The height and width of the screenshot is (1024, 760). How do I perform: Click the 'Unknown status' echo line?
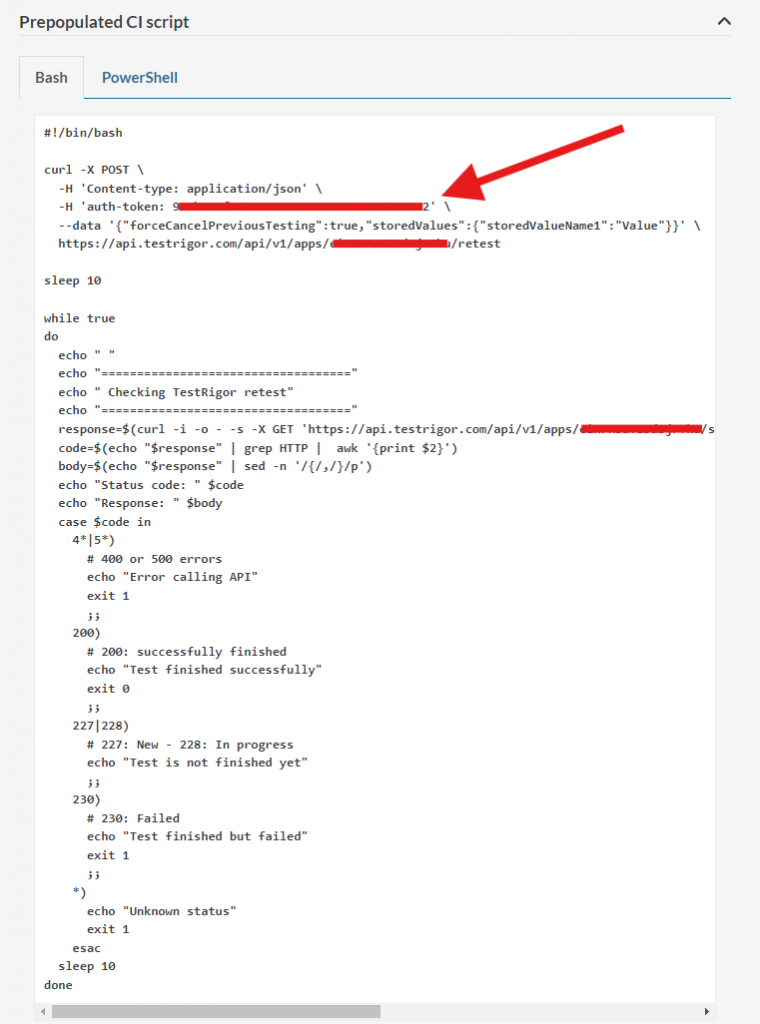(161, 911)
